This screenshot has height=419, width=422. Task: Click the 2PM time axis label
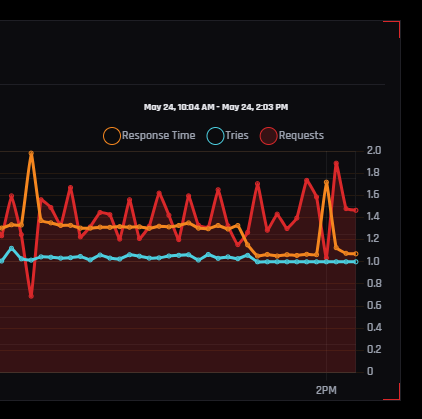point(326,390)
